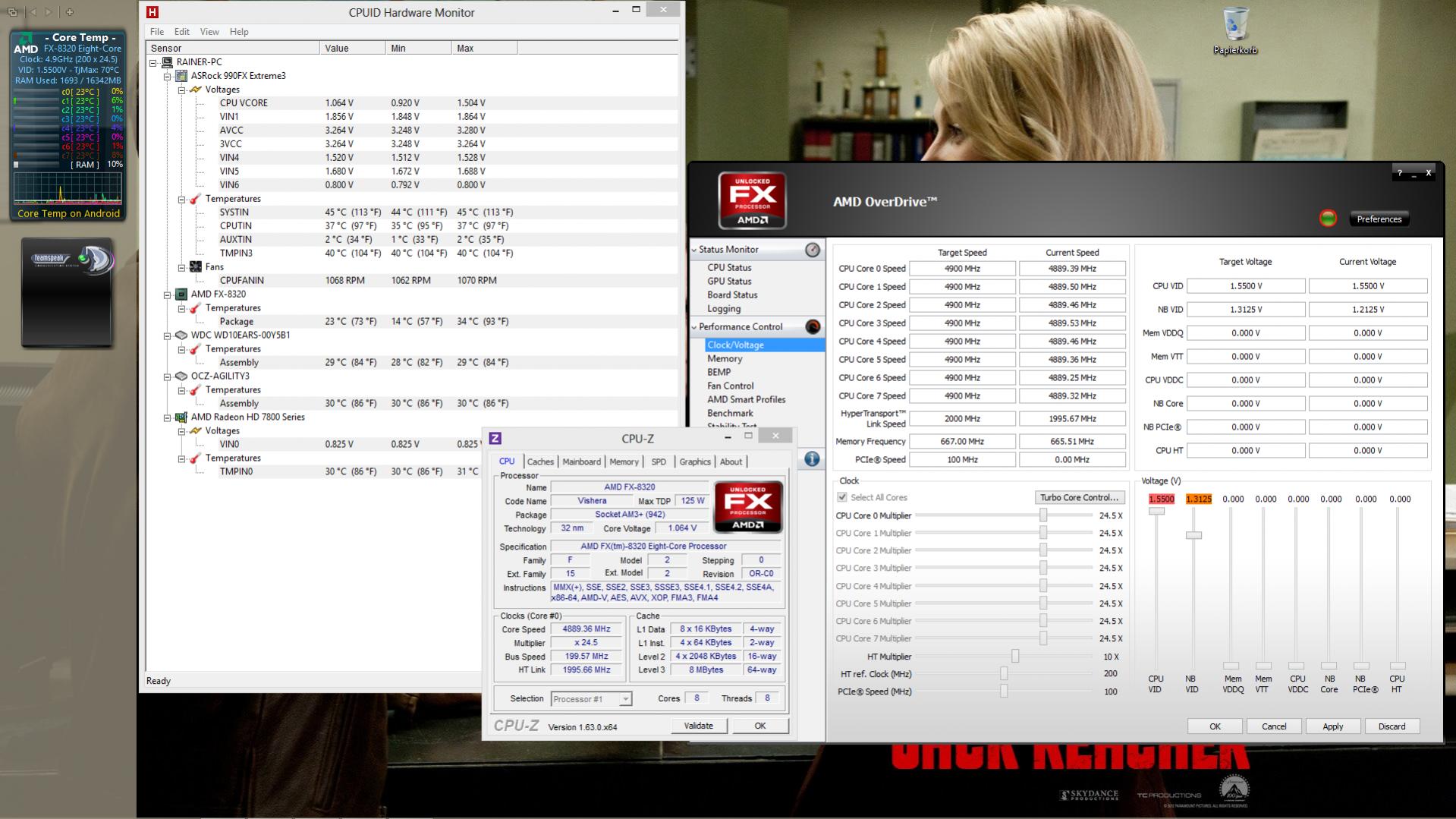Click the HT Multiplier slider handle
Screen dimensions: 1456x819
(1015, 657)
